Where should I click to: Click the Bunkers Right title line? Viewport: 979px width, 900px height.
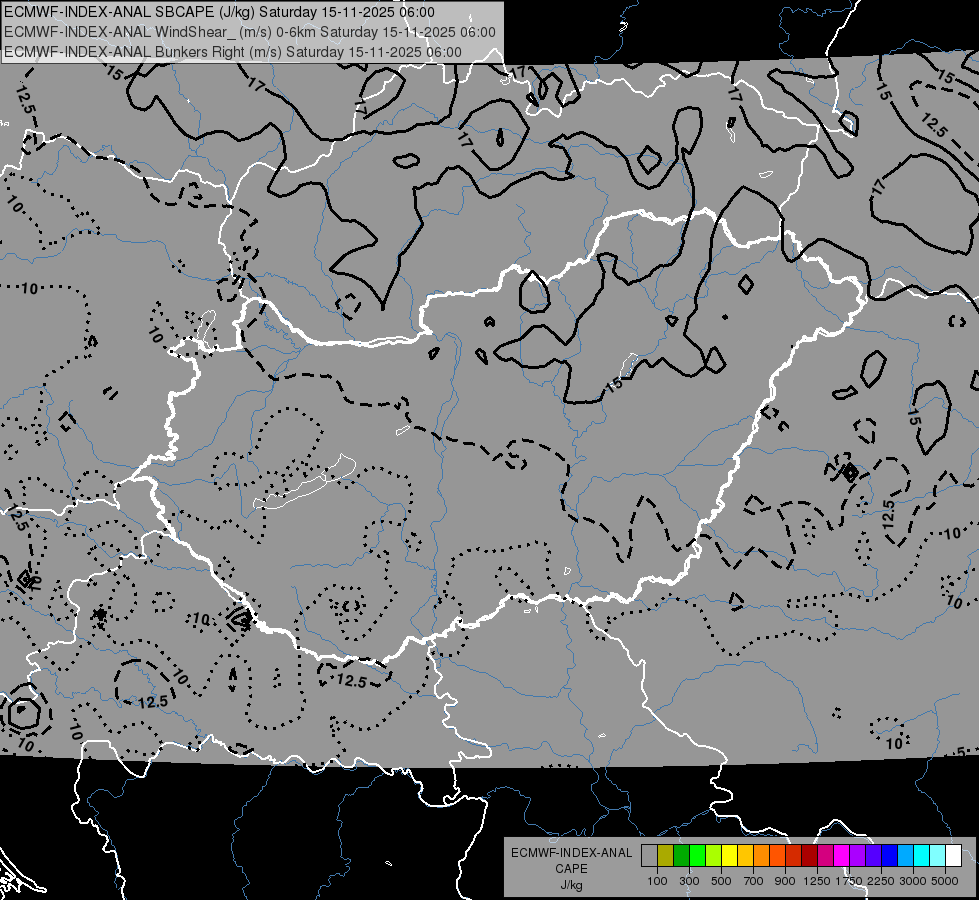233,52
